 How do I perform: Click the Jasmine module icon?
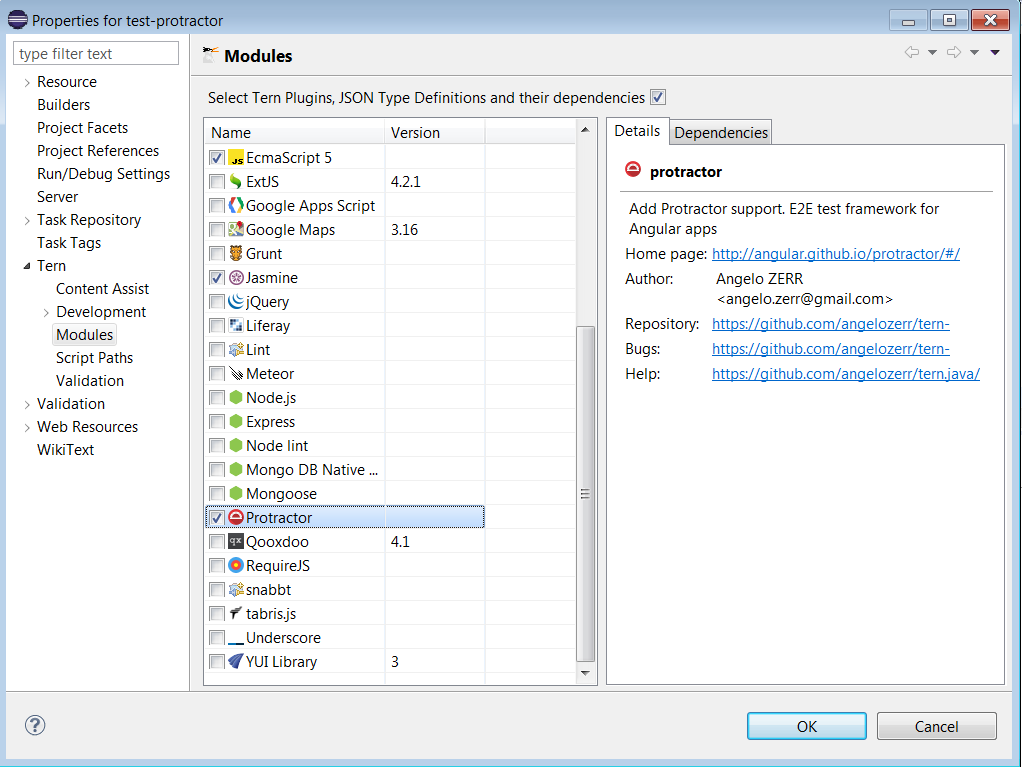(x=237, y=277)
